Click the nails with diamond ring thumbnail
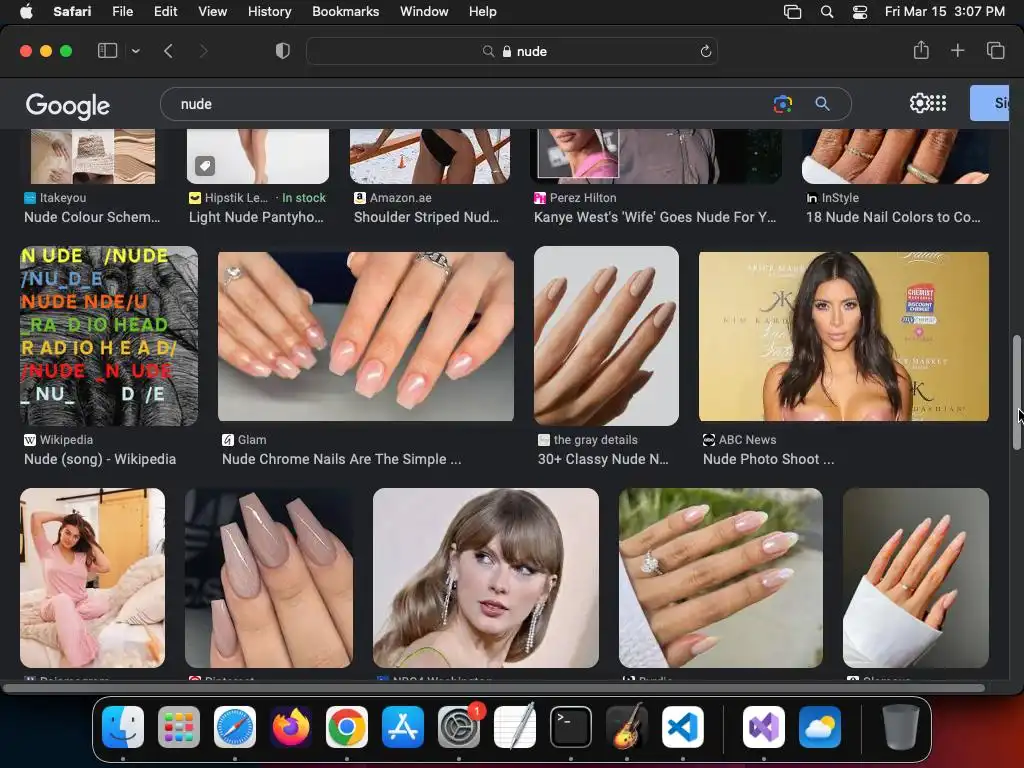 point(720,577)
